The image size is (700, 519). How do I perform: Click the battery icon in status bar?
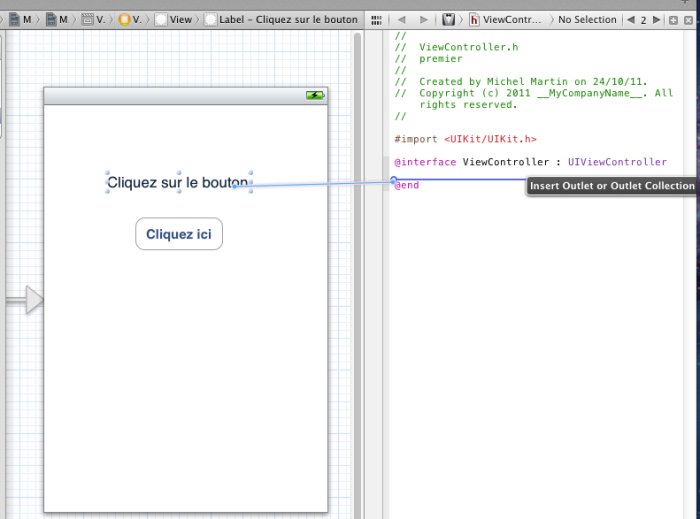[315, 95]
